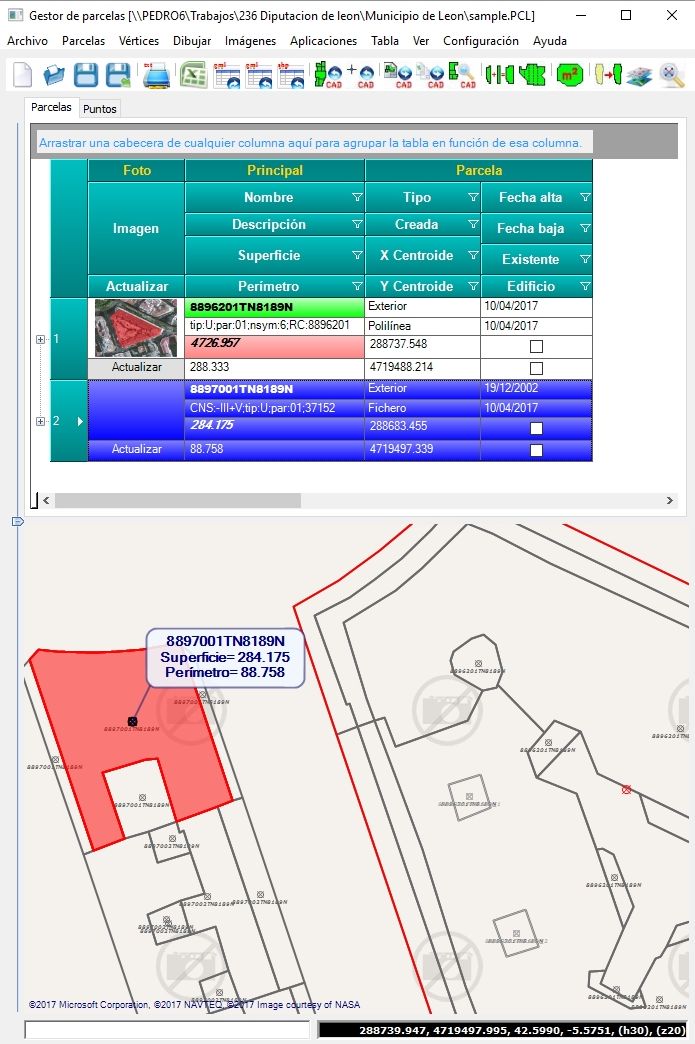Viewport: 695px width, 1044px height.
Task: Expand row 1 child records
Action: [x=41, y=340]
